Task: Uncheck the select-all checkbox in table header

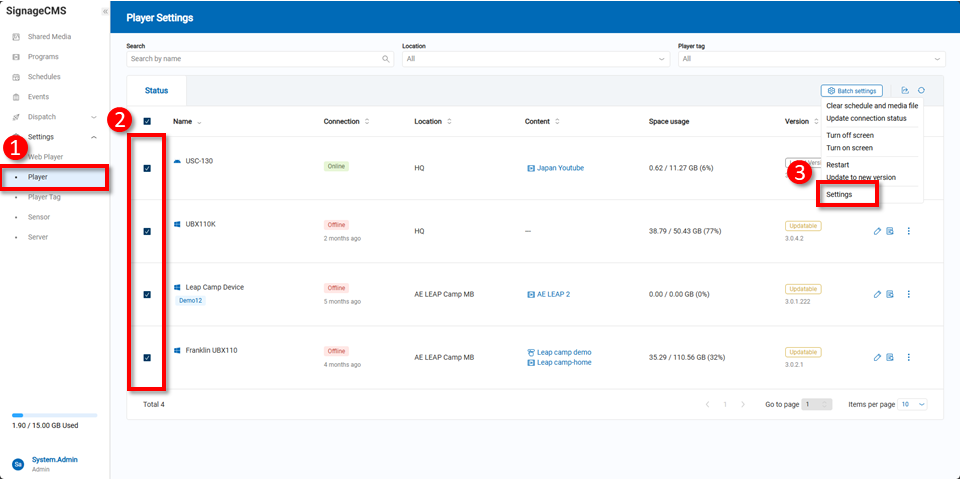Action: click(x=148, y=122)
